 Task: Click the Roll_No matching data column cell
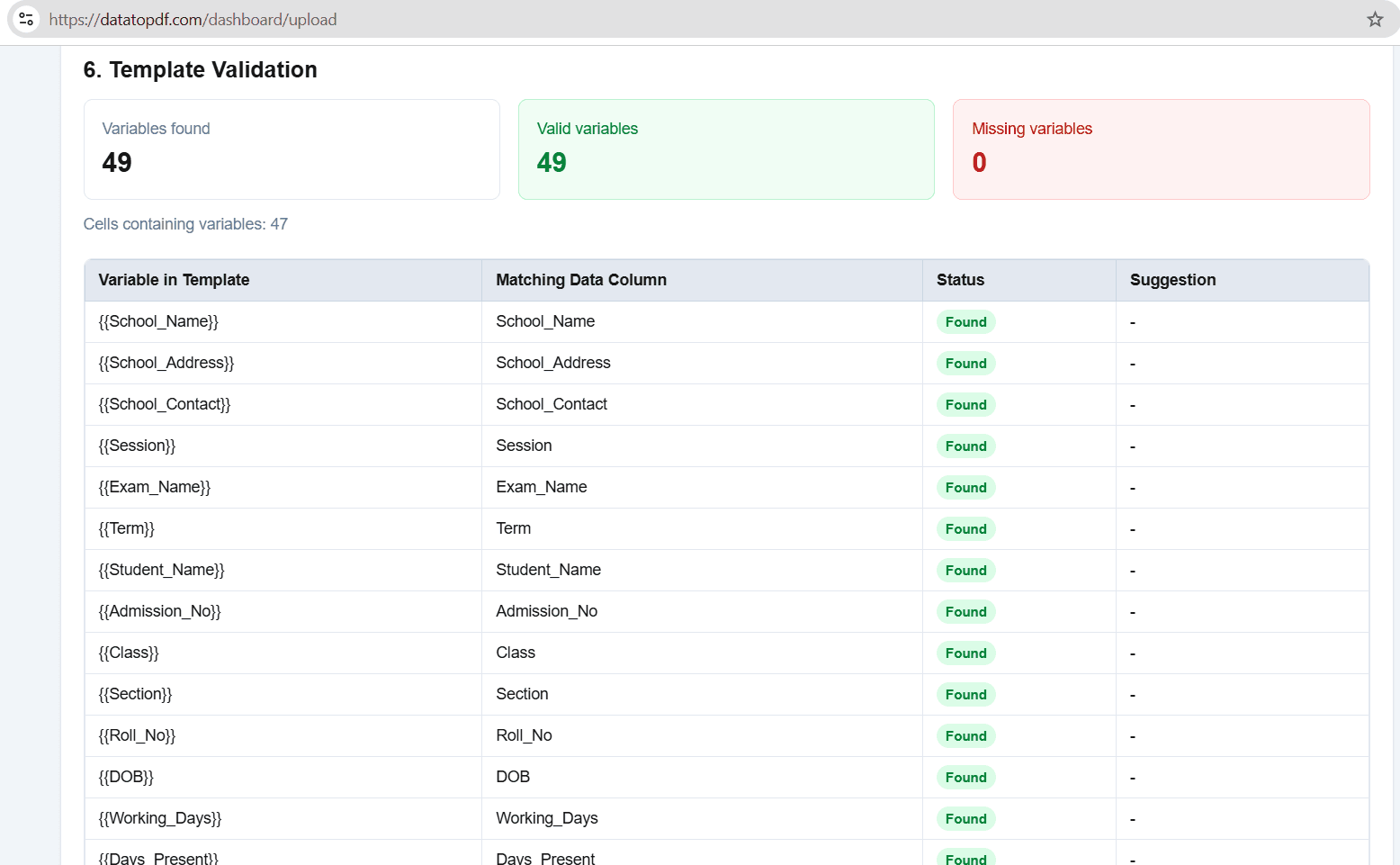coord(702,735)
